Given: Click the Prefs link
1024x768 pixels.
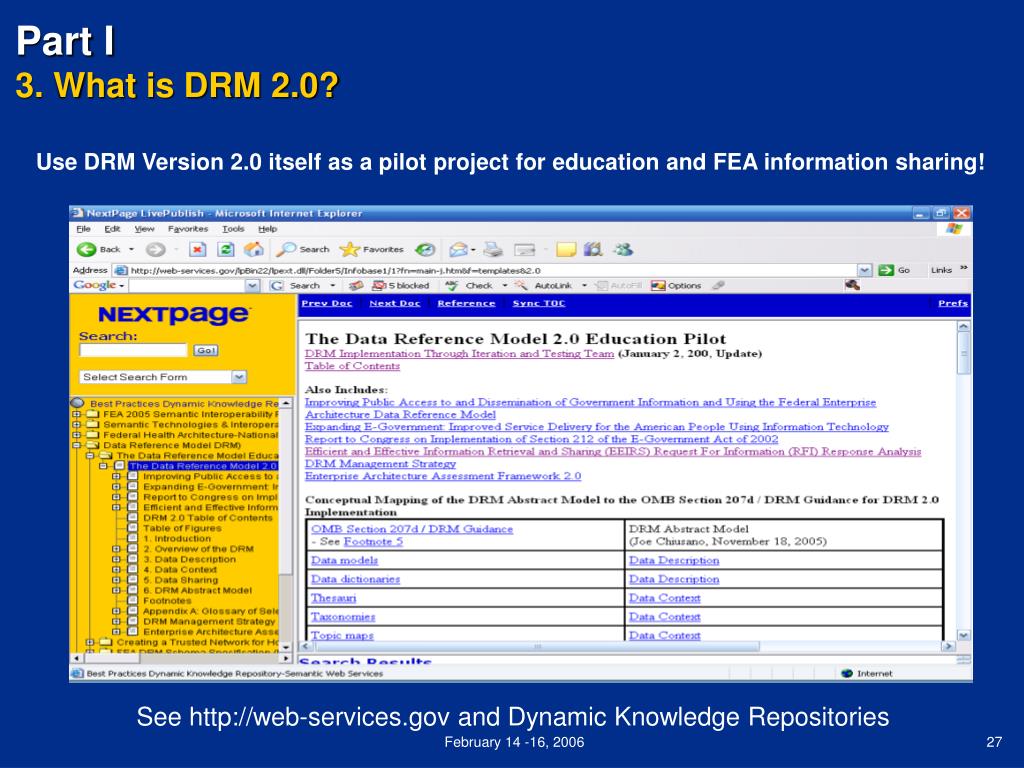Looking at the screenshot, I should (x=953, y=303).
